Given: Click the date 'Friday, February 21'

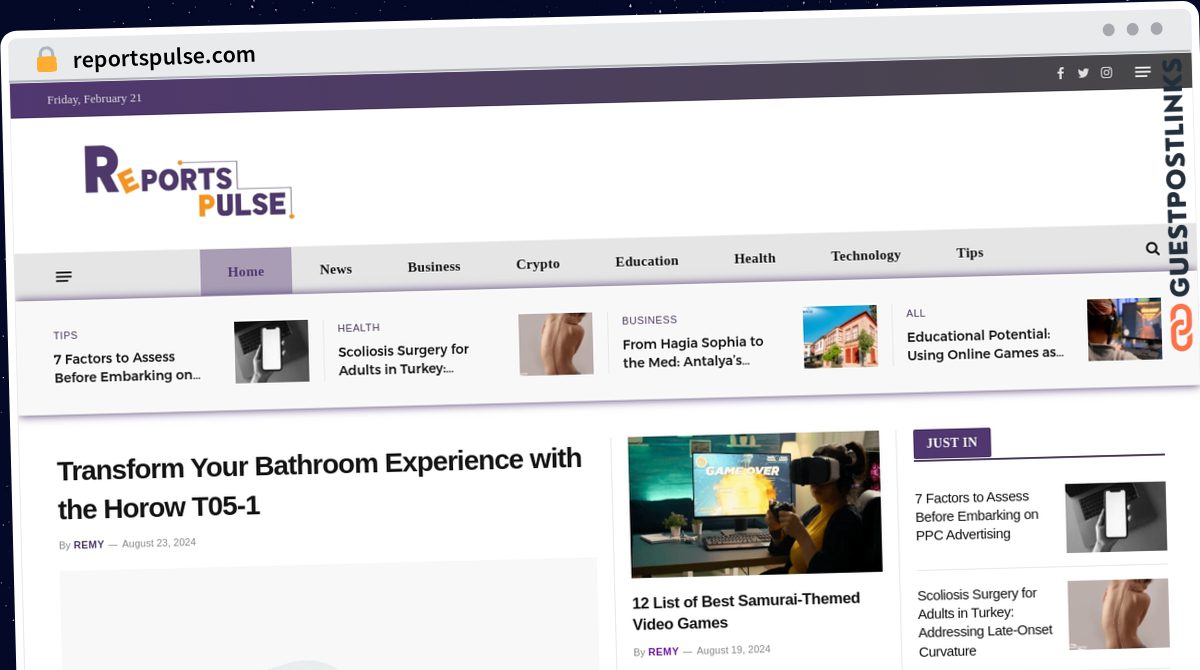Looking at the screenshot, I should [94, 99].
